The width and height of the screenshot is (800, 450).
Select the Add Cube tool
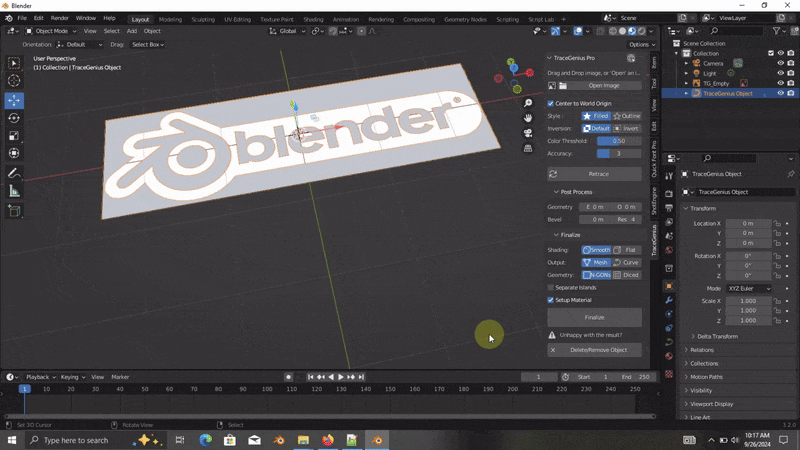point(14,211)
